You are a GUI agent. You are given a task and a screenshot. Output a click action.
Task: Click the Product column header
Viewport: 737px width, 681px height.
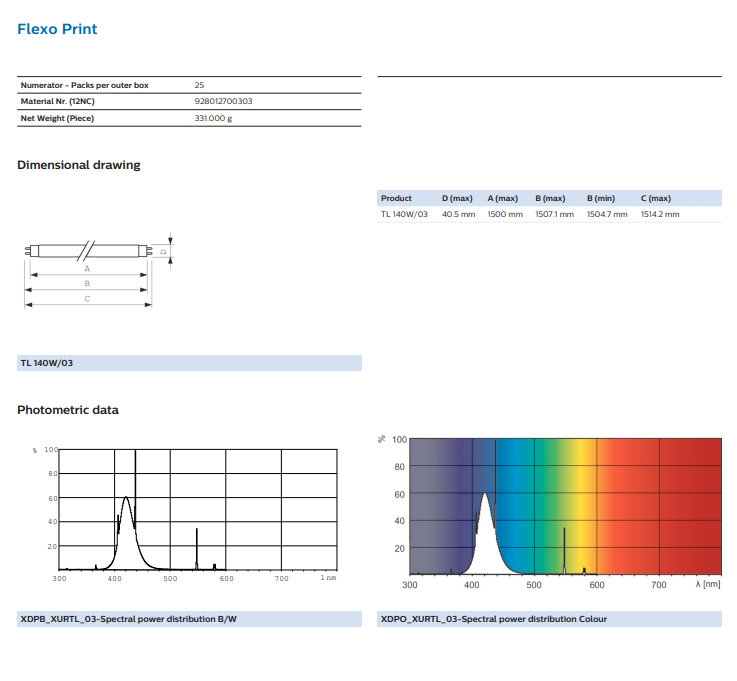tap(396, 198)
